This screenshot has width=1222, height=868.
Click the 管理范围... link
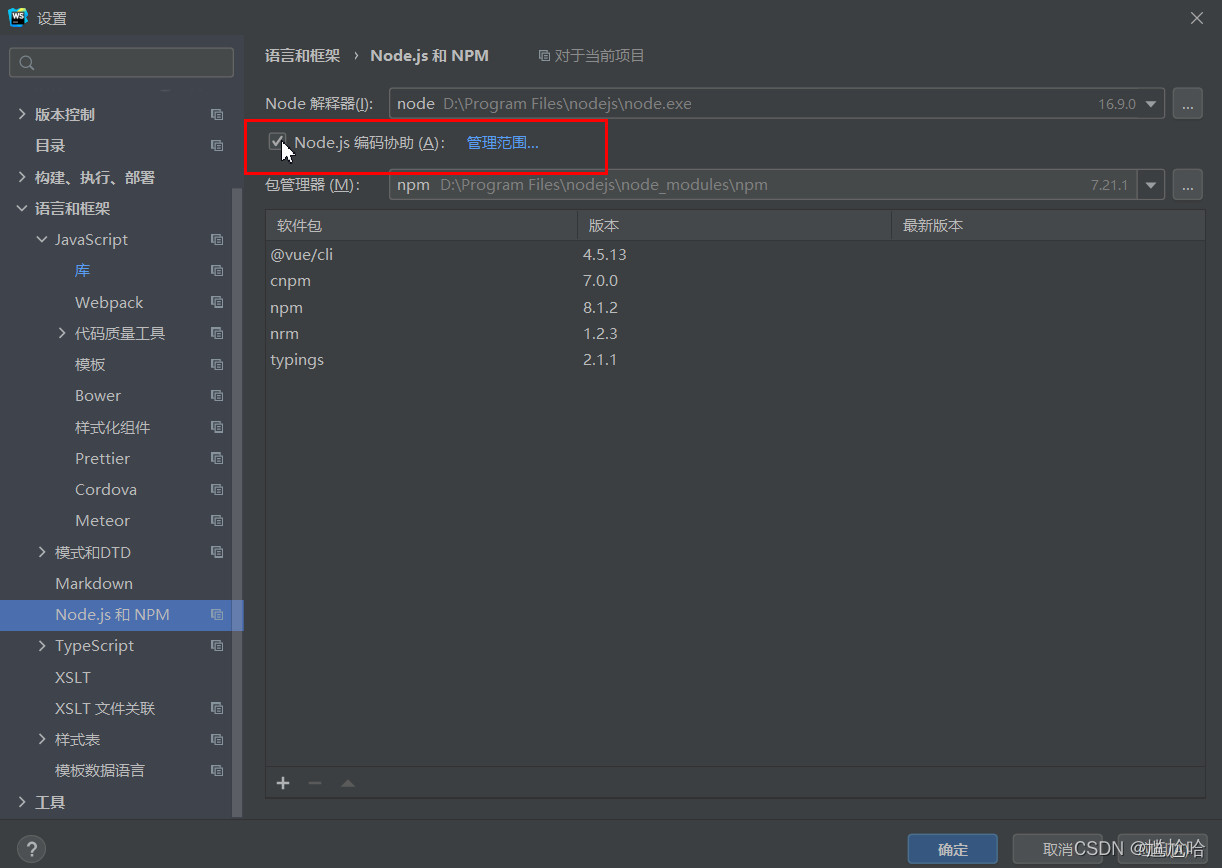502,142
